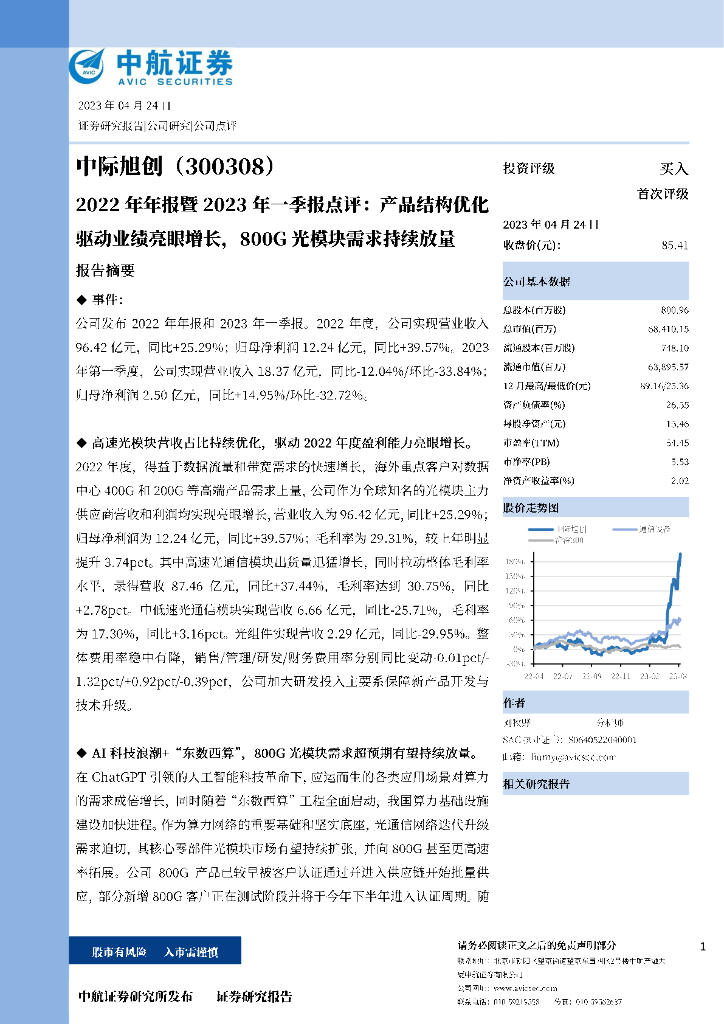Click the 22-11 axis label on chart
The image size is (724, 1024).
(621, 676)
